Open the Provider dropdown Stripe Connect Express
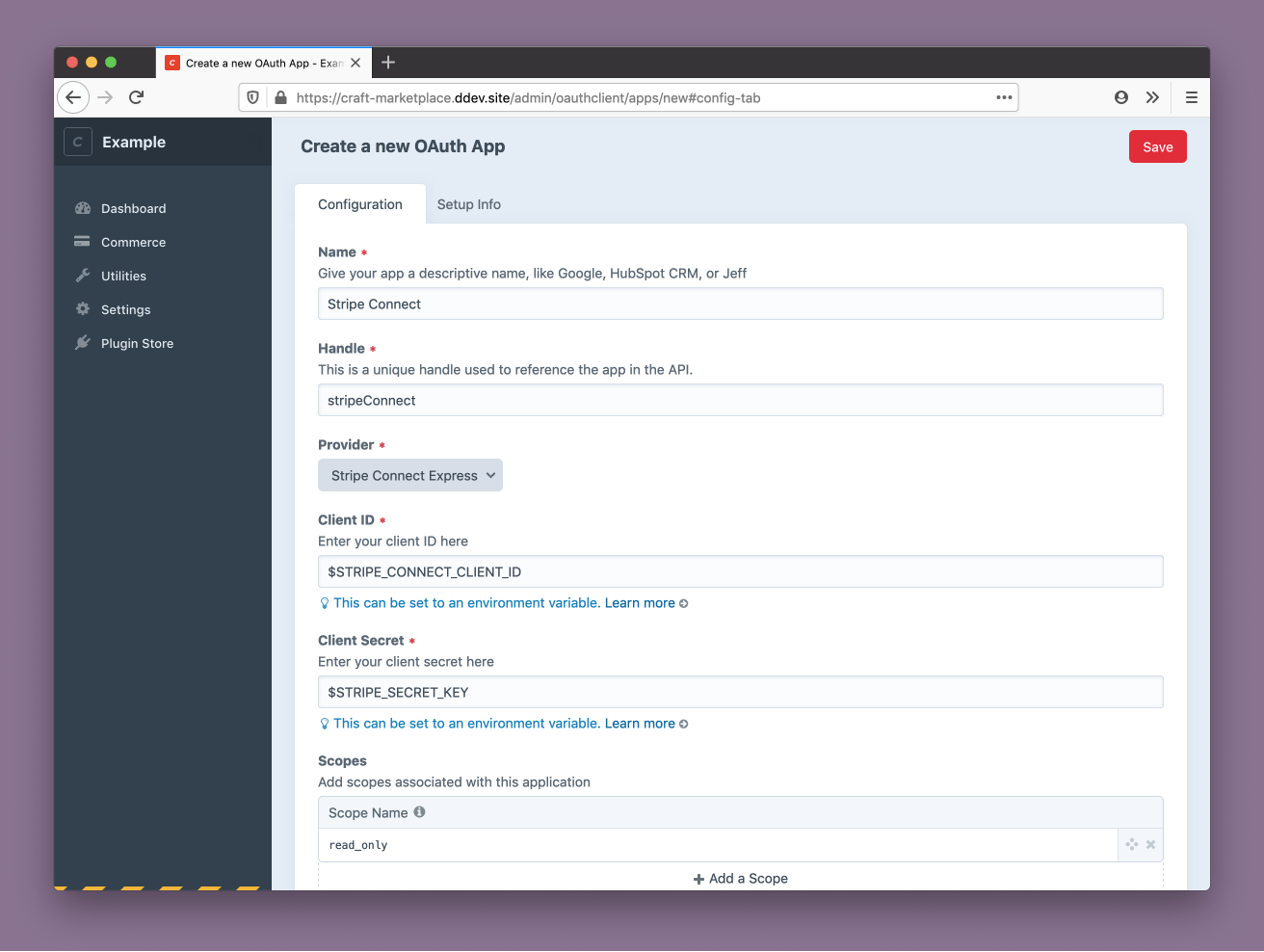 pyautogui.click(x=410, y=475)
